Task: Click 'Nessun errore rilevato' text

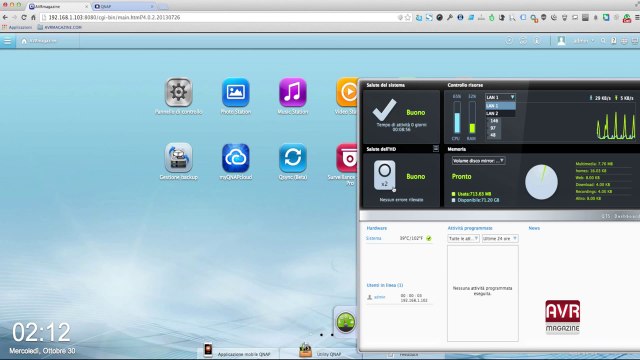Action: [x=401, y=200]
